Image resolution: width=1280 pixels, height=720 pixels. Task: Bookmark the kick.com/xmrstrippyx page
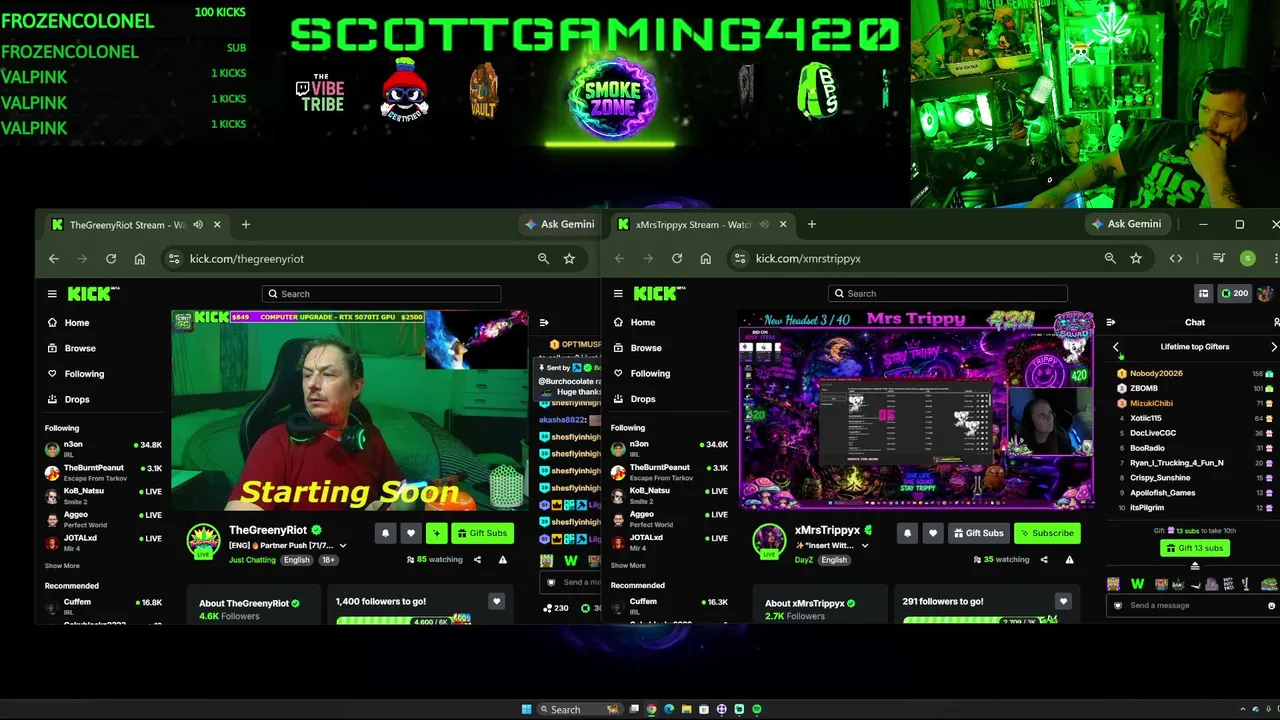click(x=1136, y=259)
